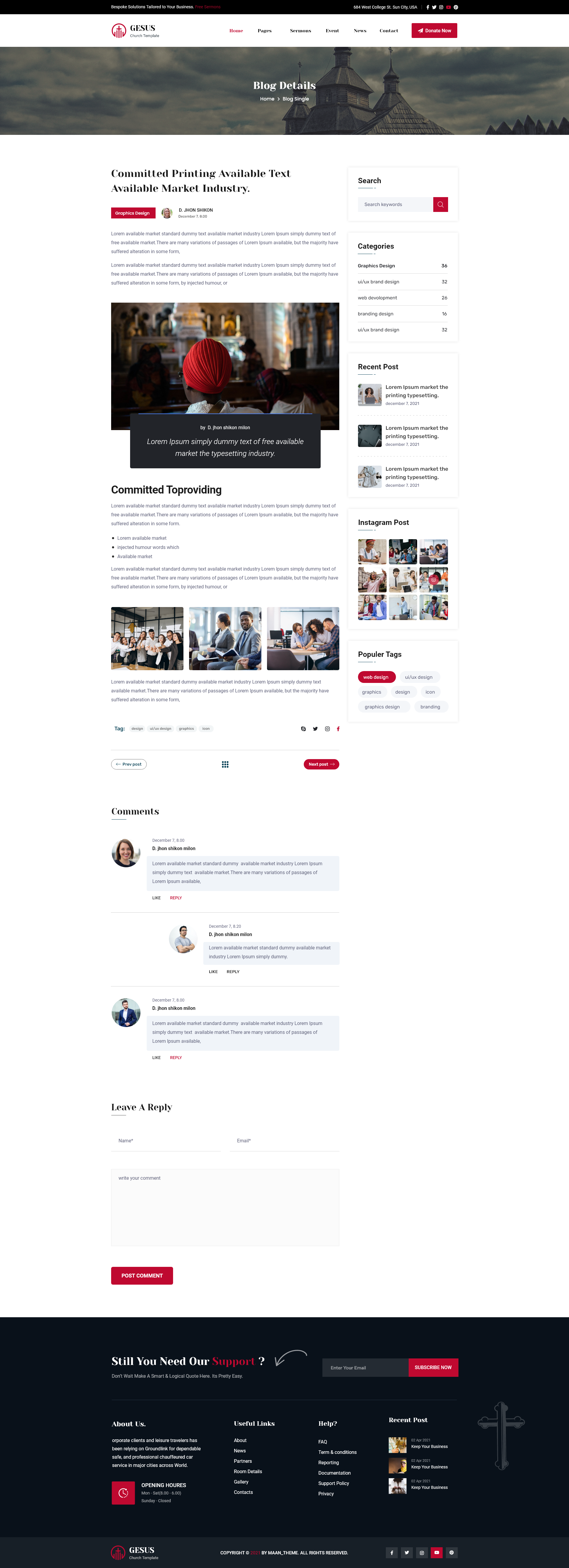
Task: Click the first Instagram post thumbnail
Action: [x=372, y=552]
